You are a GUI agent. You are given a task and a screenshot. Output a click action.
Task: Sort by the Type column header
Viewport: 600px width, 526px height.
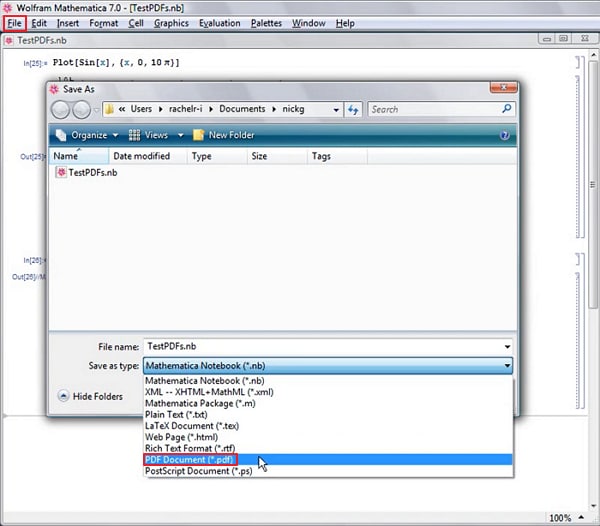click(x=217, y=156)
